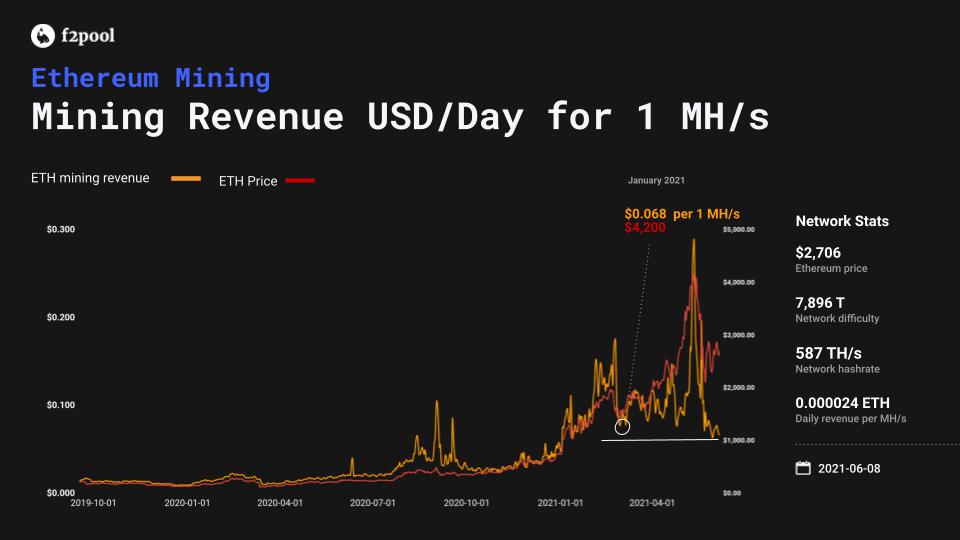
Task: Click the 0.000024 ETH revenue value
Action: point(842,403)
